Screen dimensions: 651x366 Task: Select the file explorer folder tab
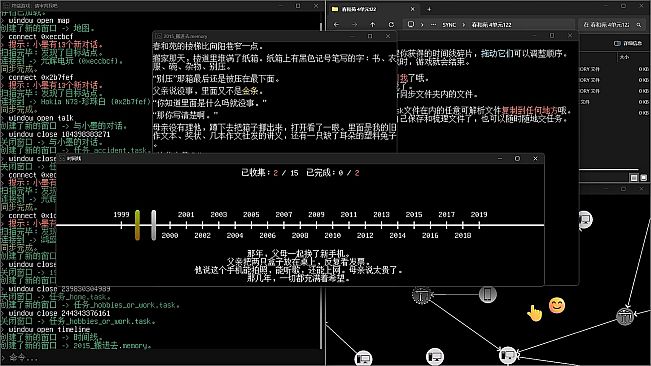pyautogui.click(x=372, y=9)
